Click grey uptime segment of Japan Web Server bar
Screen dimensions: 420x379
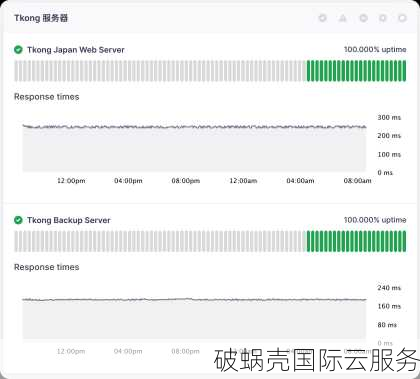[160, 71]
